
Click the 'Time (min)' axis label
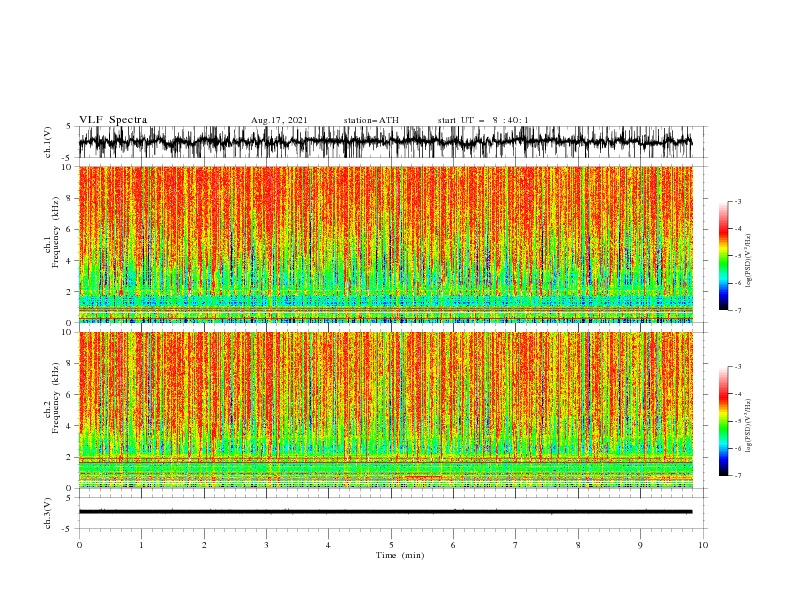coord(400,555)
